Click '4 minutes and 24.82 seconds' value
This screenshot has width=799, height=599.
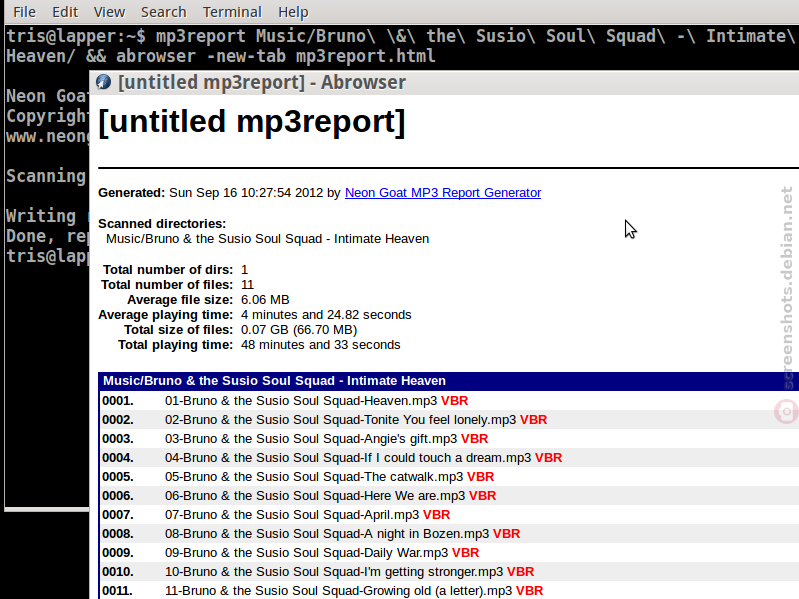(x=326, y=315)
